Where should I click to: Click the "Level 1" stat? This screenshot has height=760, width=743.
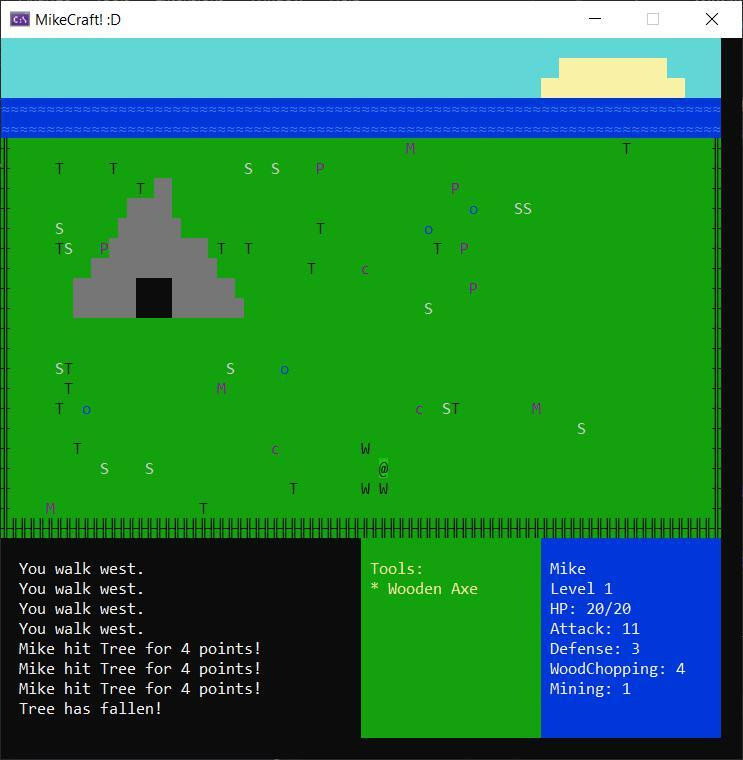[581, 588]
